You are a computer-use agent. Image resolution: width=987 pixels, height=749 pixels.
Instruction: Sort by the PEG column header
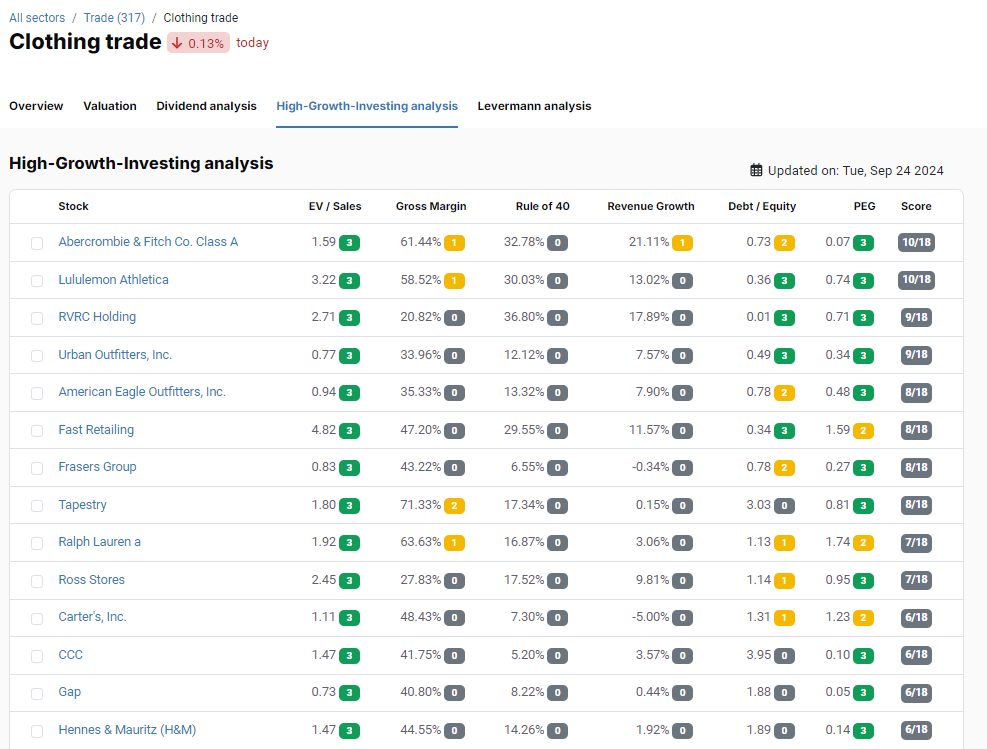point(864,206)
